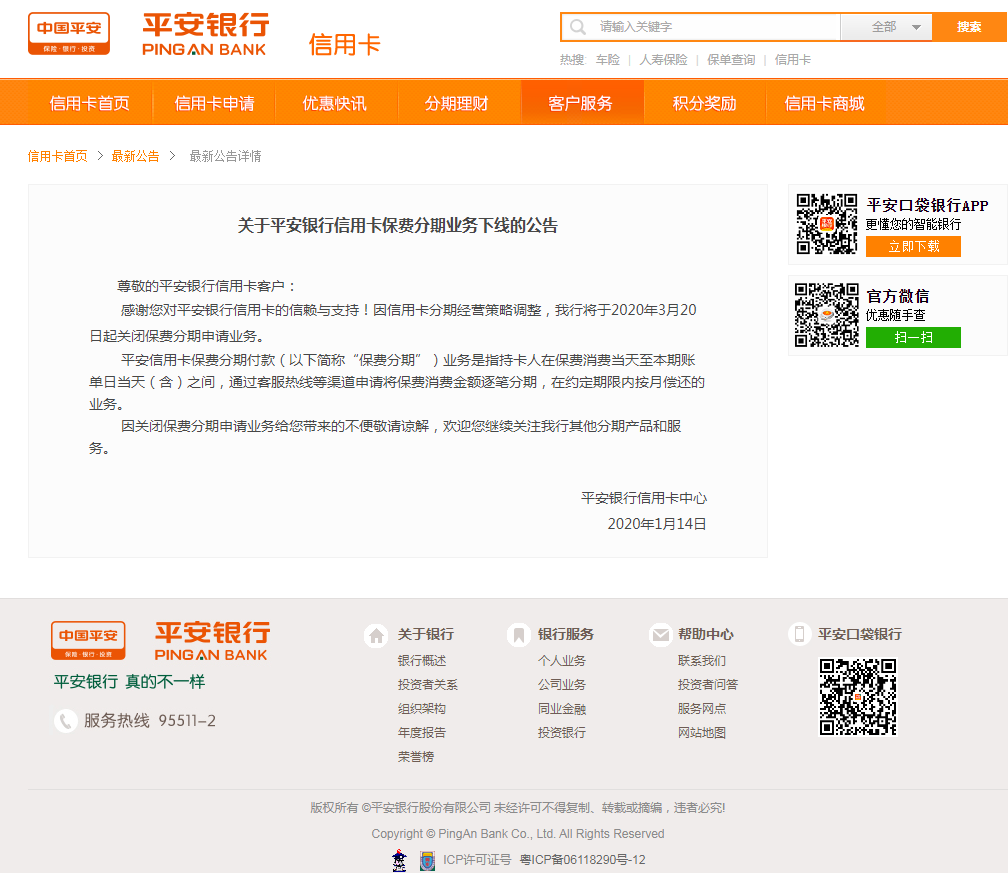This screenshot has height=875, width=1008.
Task: Click the footer Ping An Bank logo
Action: click(x=212, y=641)
